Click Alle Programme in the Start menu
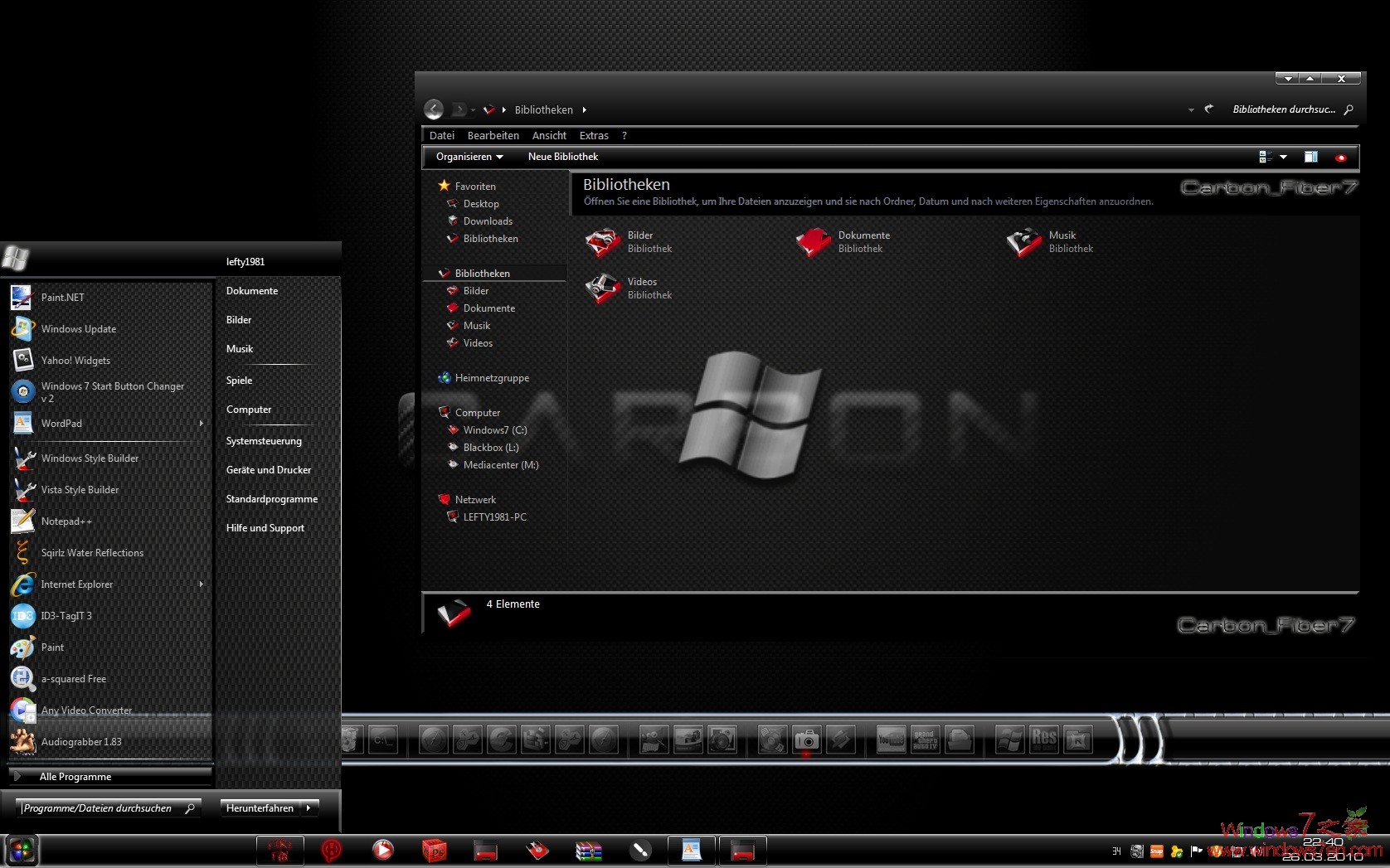The height and width of the screenshot is (868, 1390). pyautogui.click(x=75, y=777)
